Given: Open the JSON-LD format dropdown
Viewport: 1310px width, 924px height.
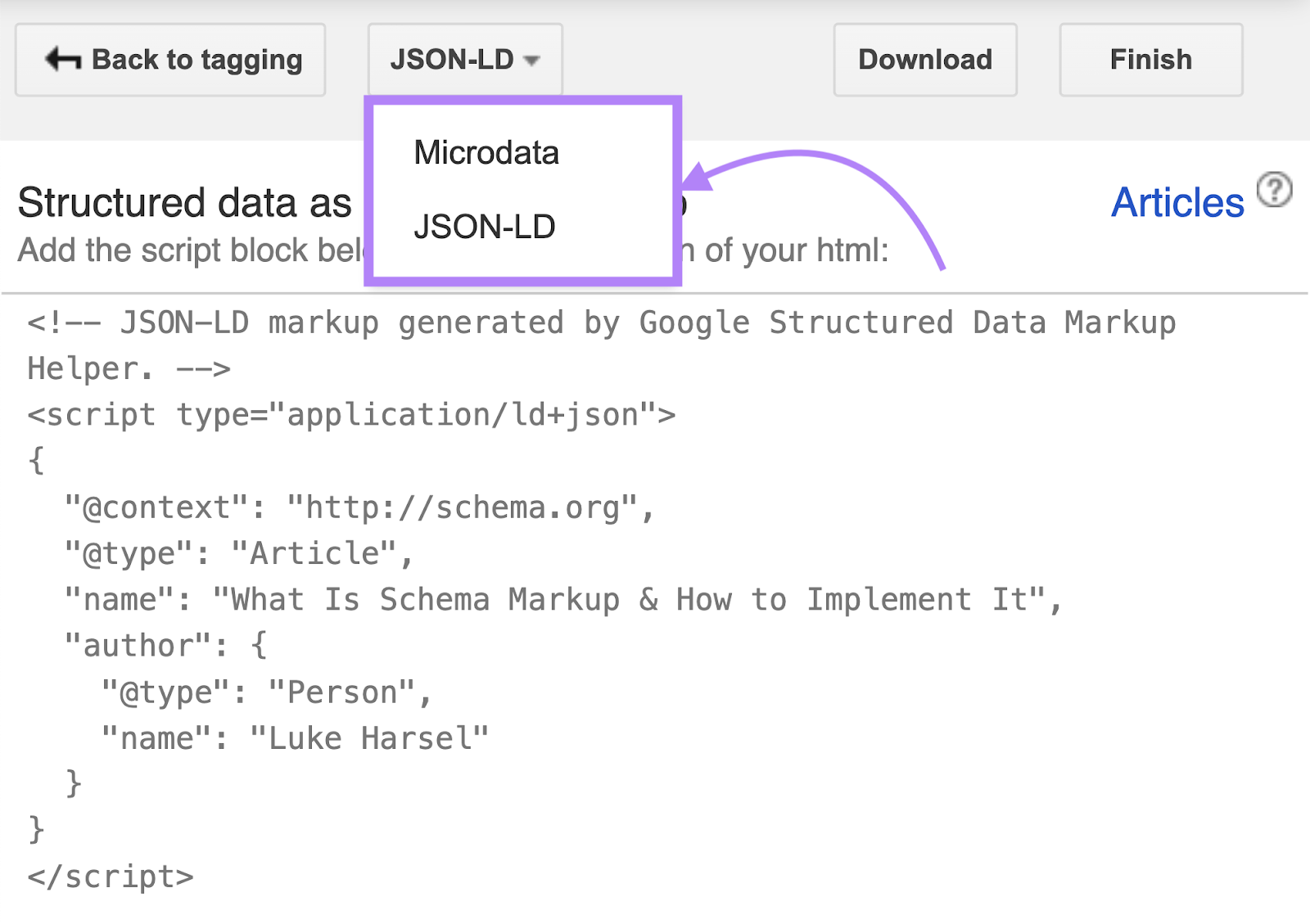Looking at the screenshot, I should (464, 60).
